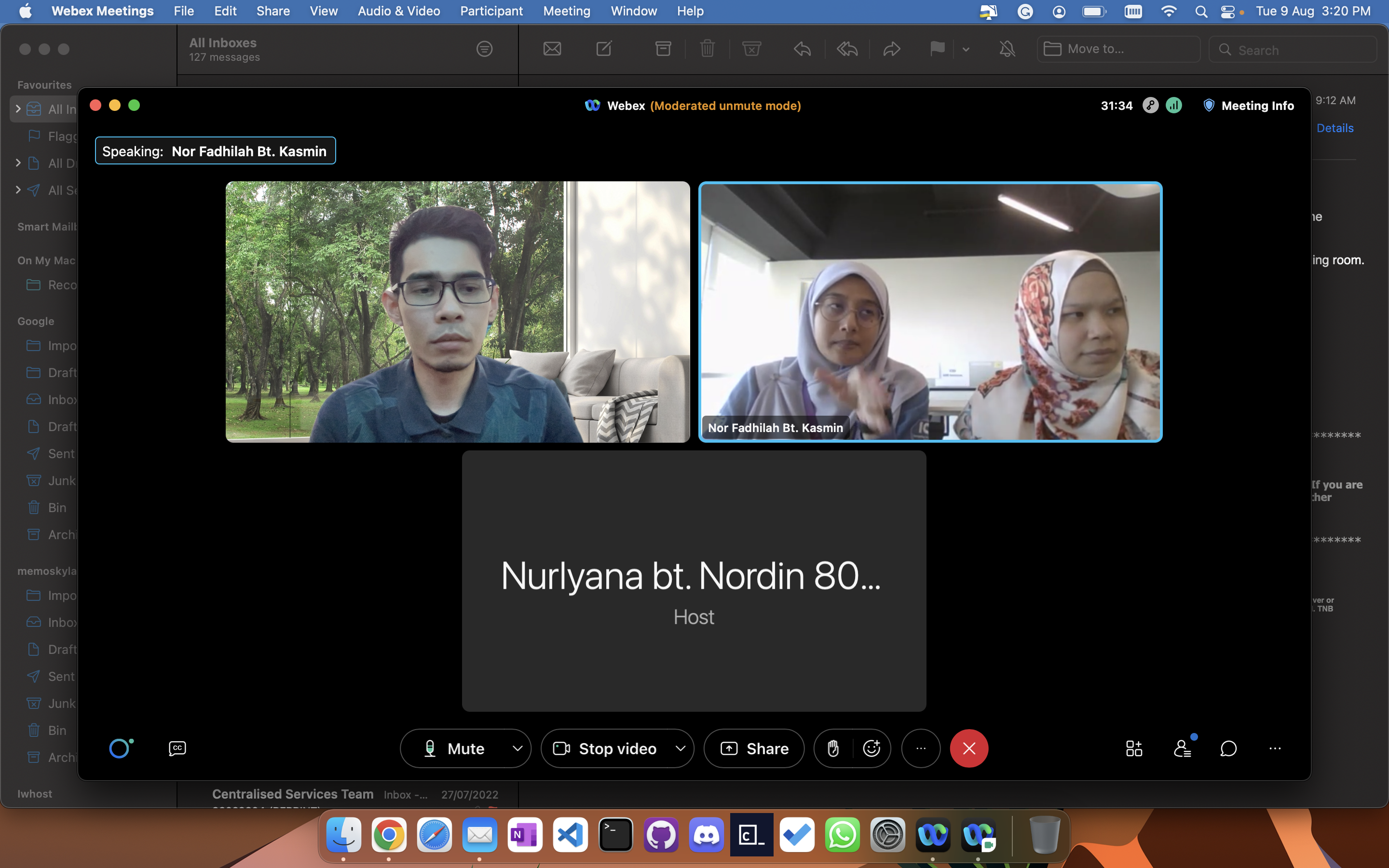Open the Apps grid icon

[1133, 748]
